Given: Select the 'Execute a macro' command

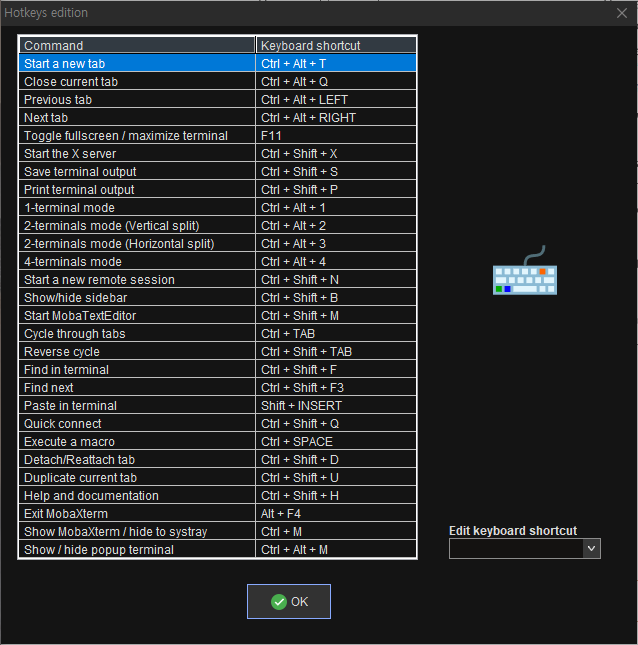Looking at the screenshot, I should click(137, 441).
